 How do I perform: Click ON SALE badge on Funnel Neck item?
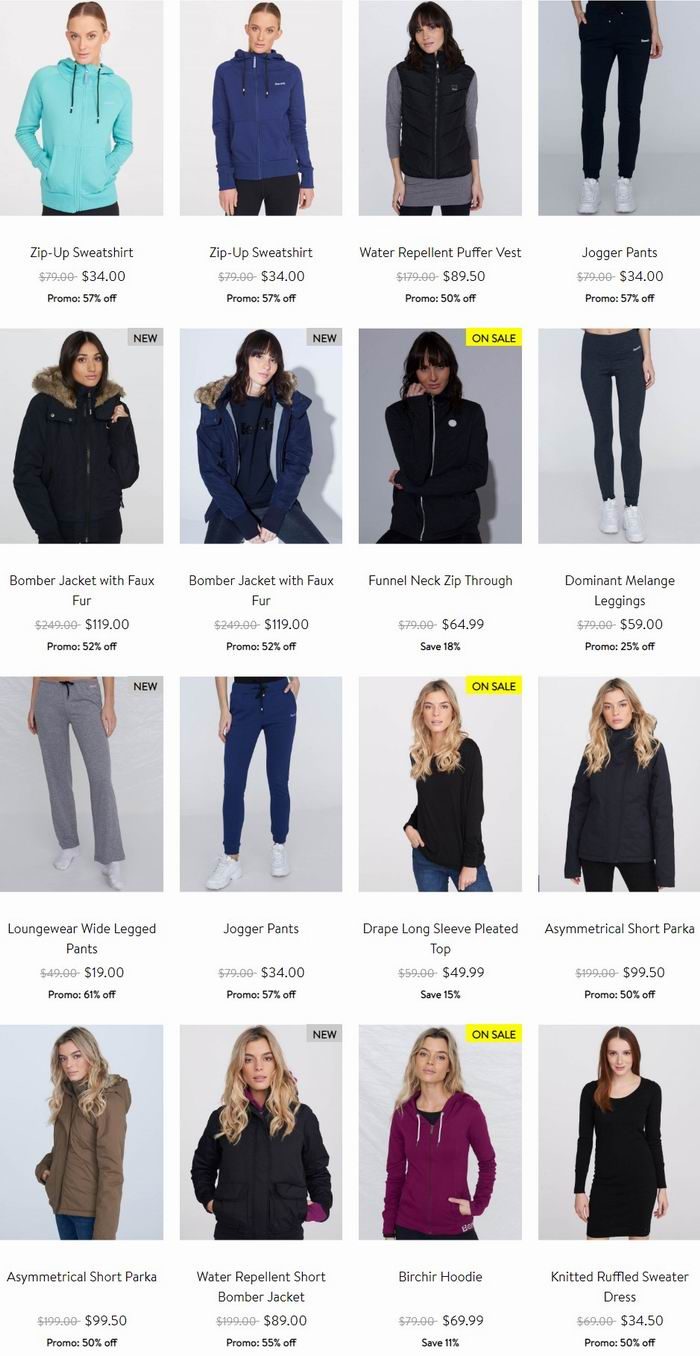494,338
